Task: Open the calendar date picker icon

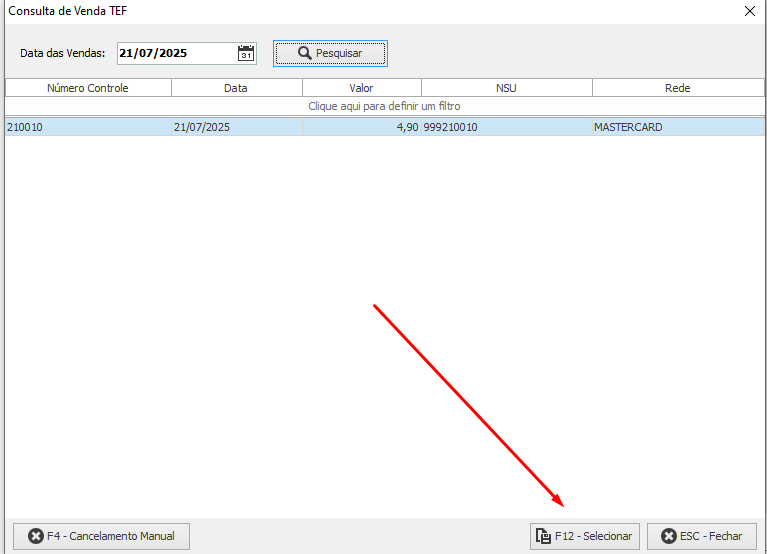Action: 246,53
